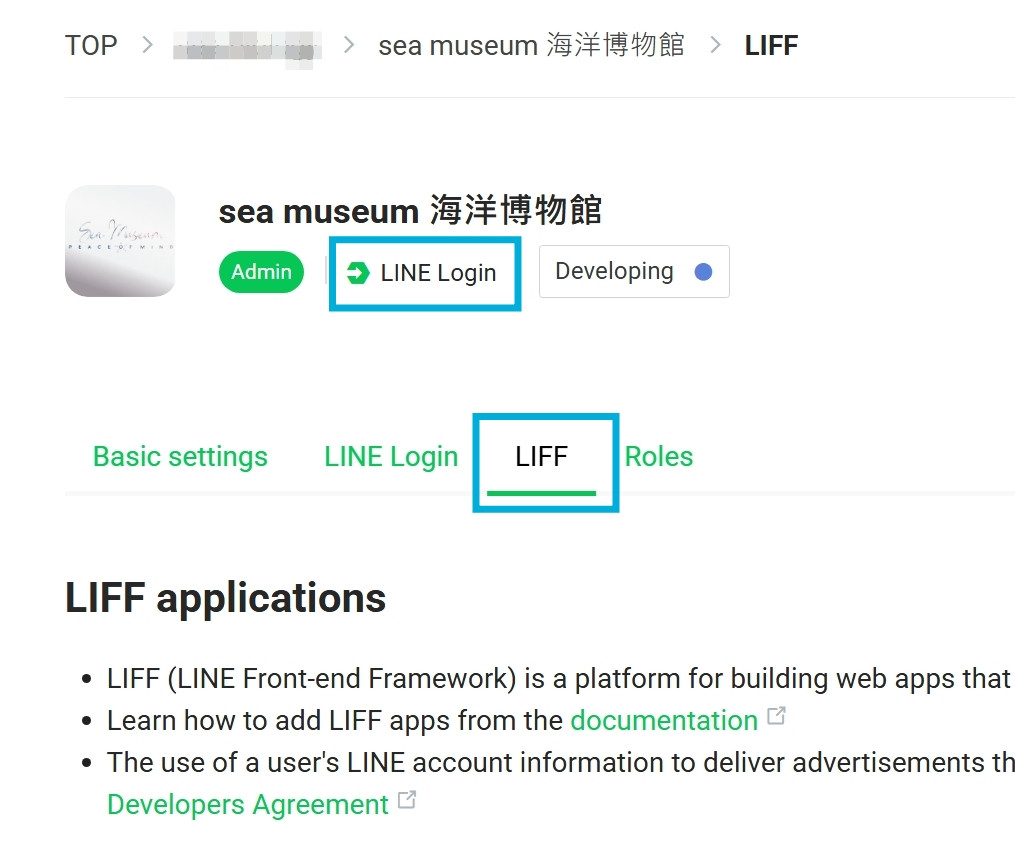Select the LIFF tab

point(541,457)
